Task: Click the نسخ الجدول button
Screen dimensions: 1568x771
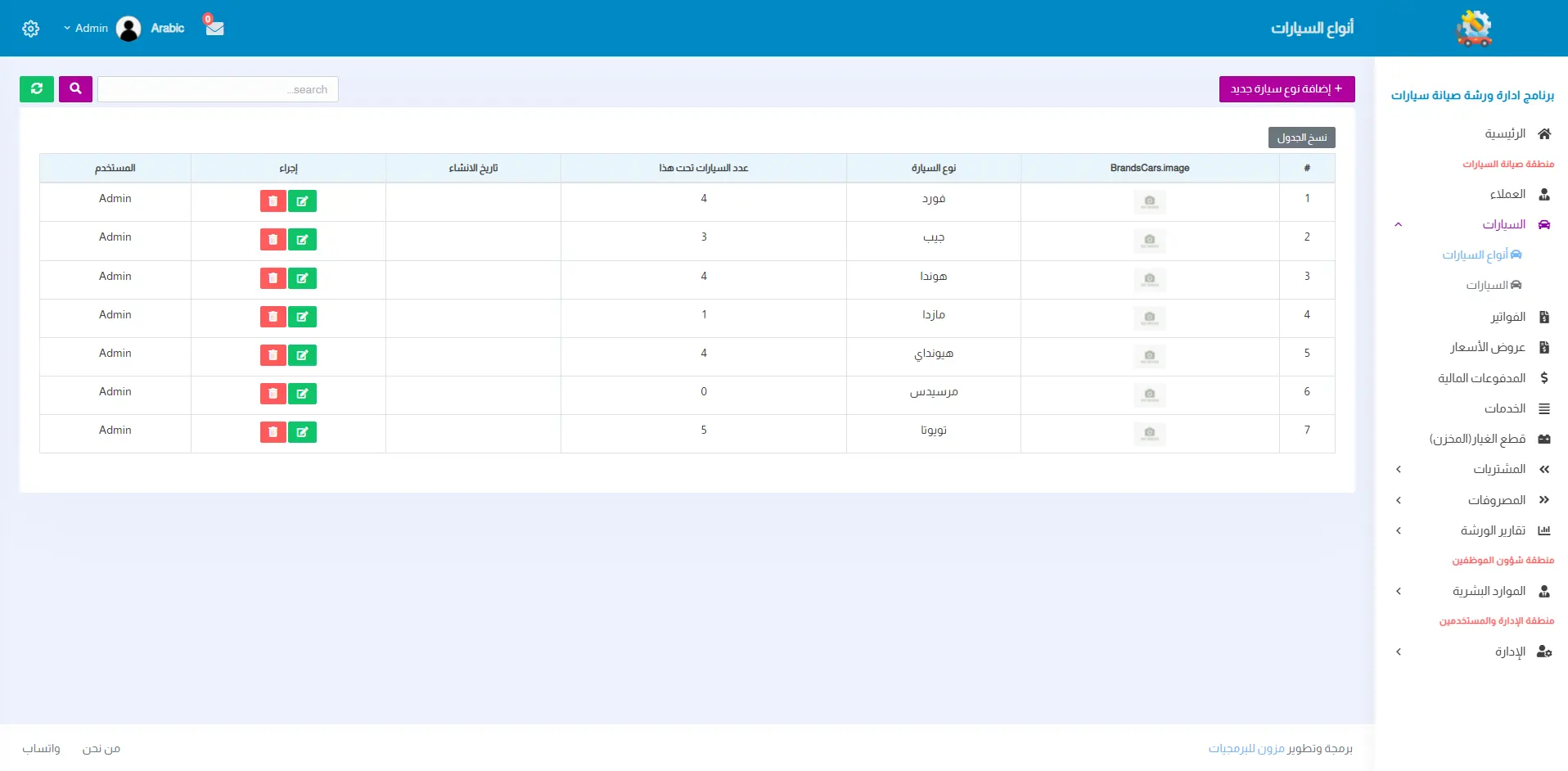Action: [x=1301, y=138]
